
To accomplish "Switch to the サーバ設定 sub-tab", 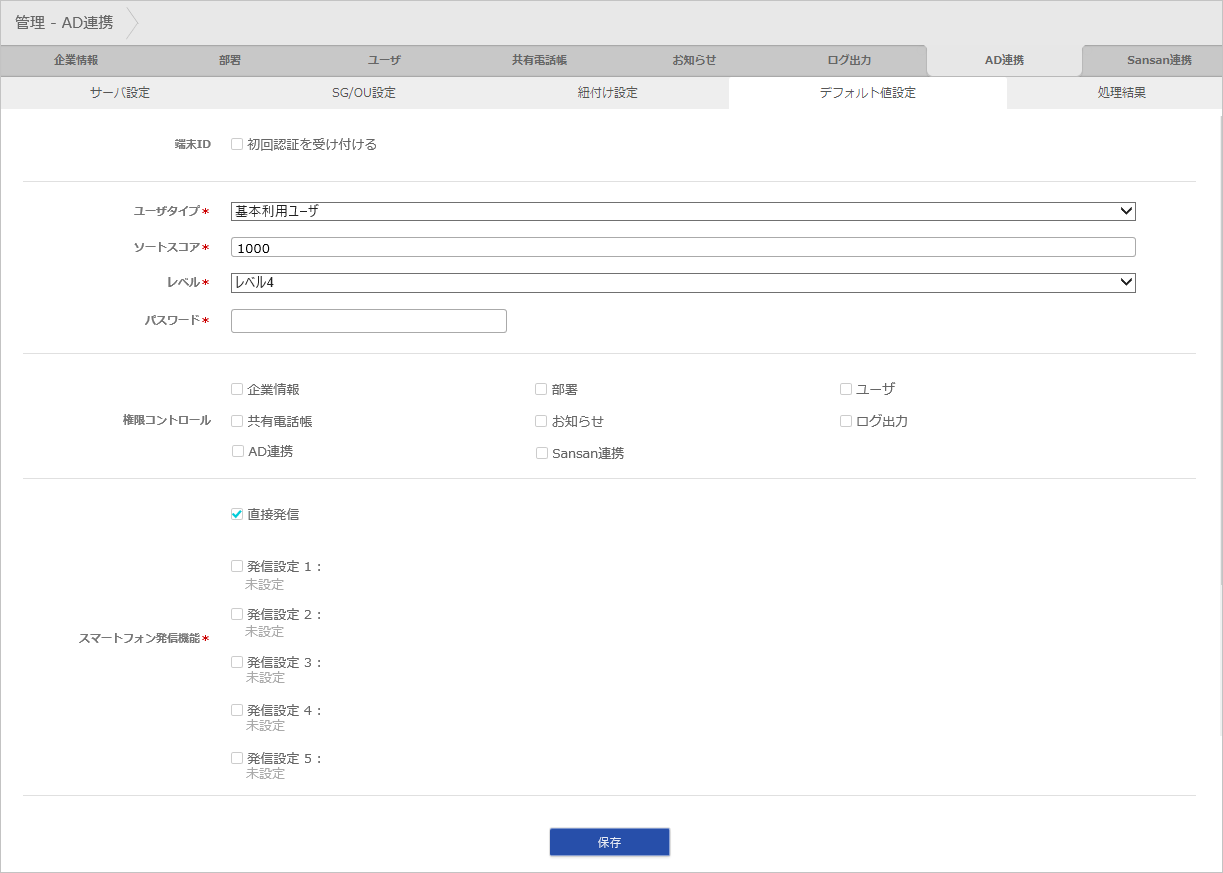I will point(120,93).
